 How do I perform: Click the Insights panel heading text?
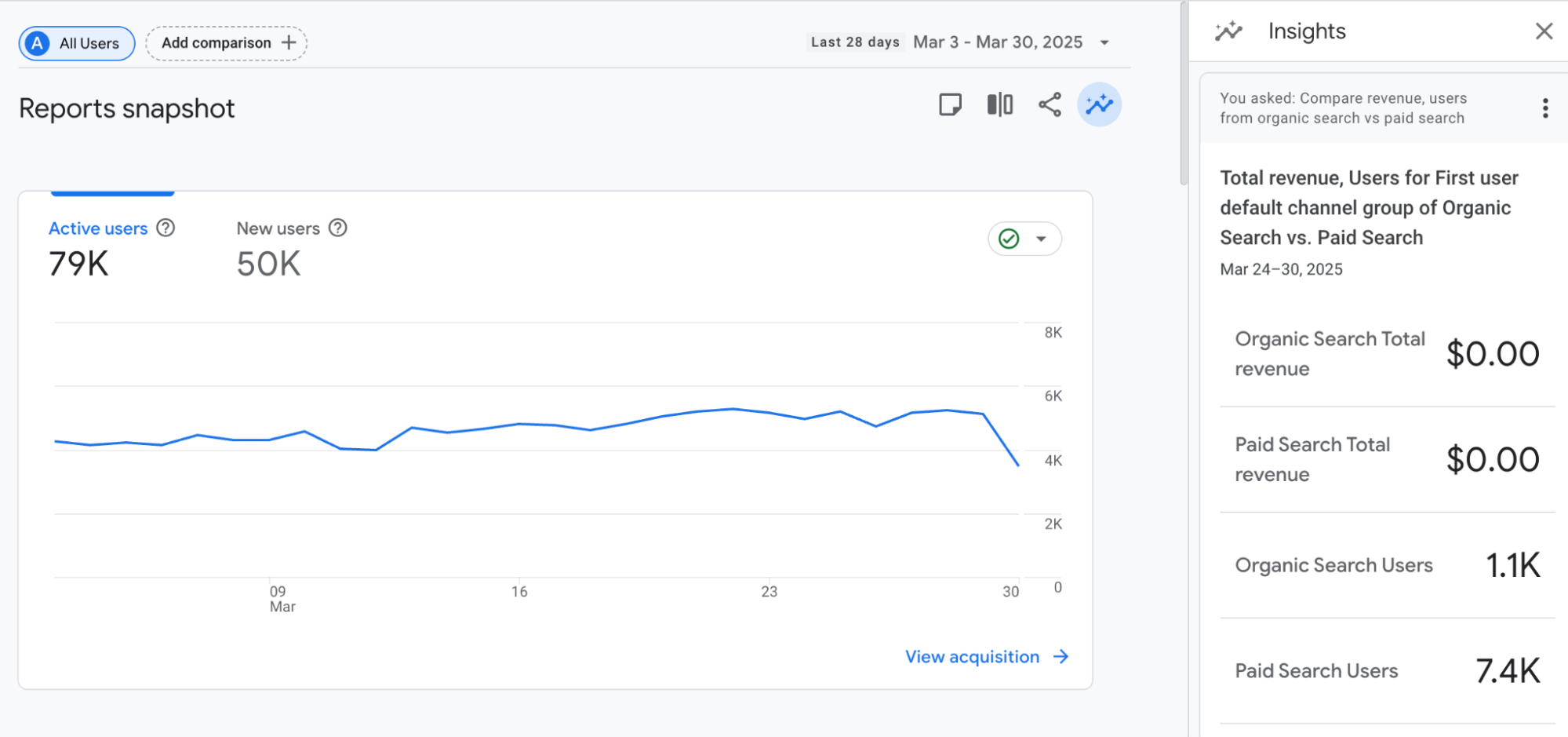click(1307, 31)
